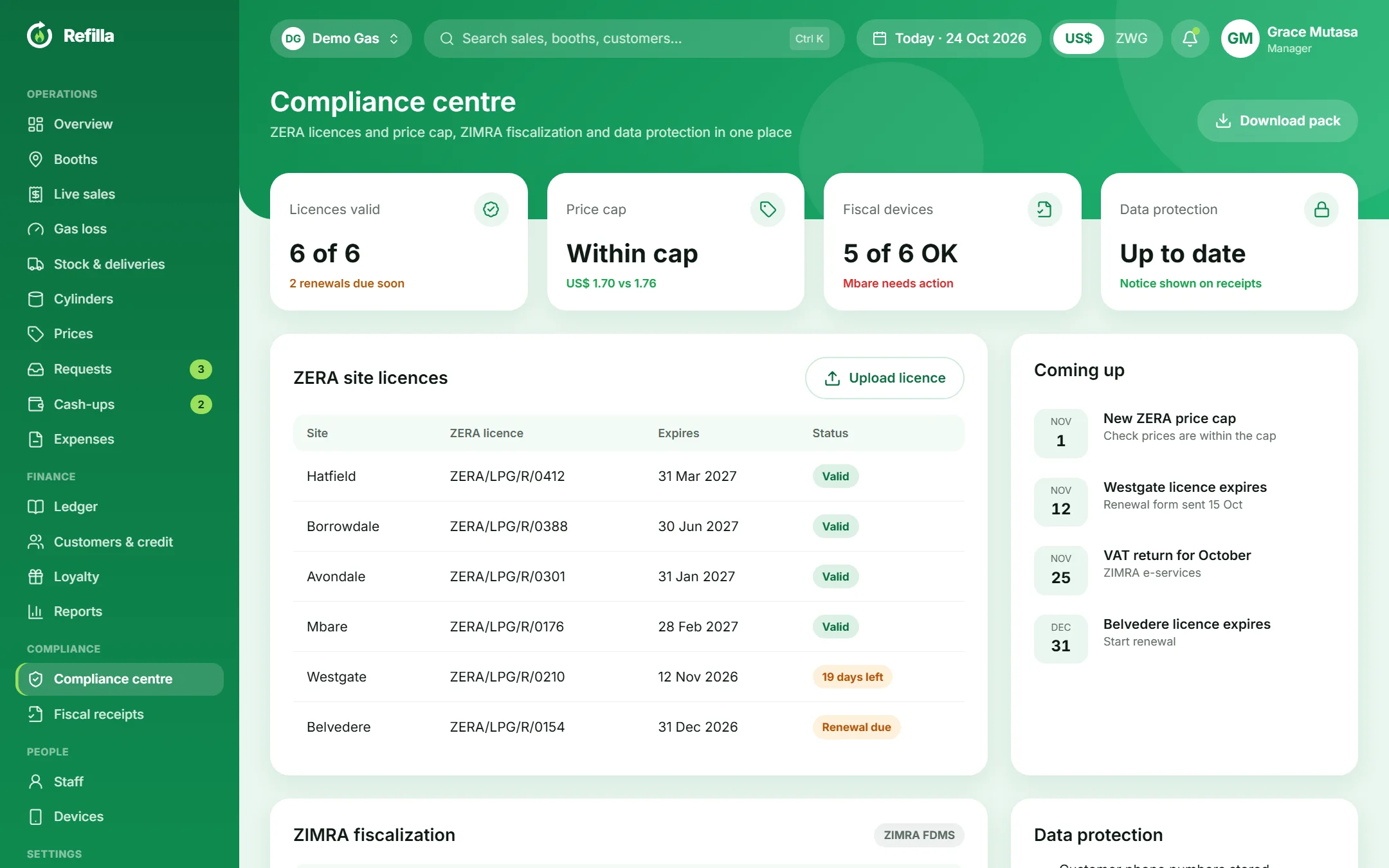Screen dimensions: 1389x868
Task: Select the Hatfield licence row
Action: [628, 476]
